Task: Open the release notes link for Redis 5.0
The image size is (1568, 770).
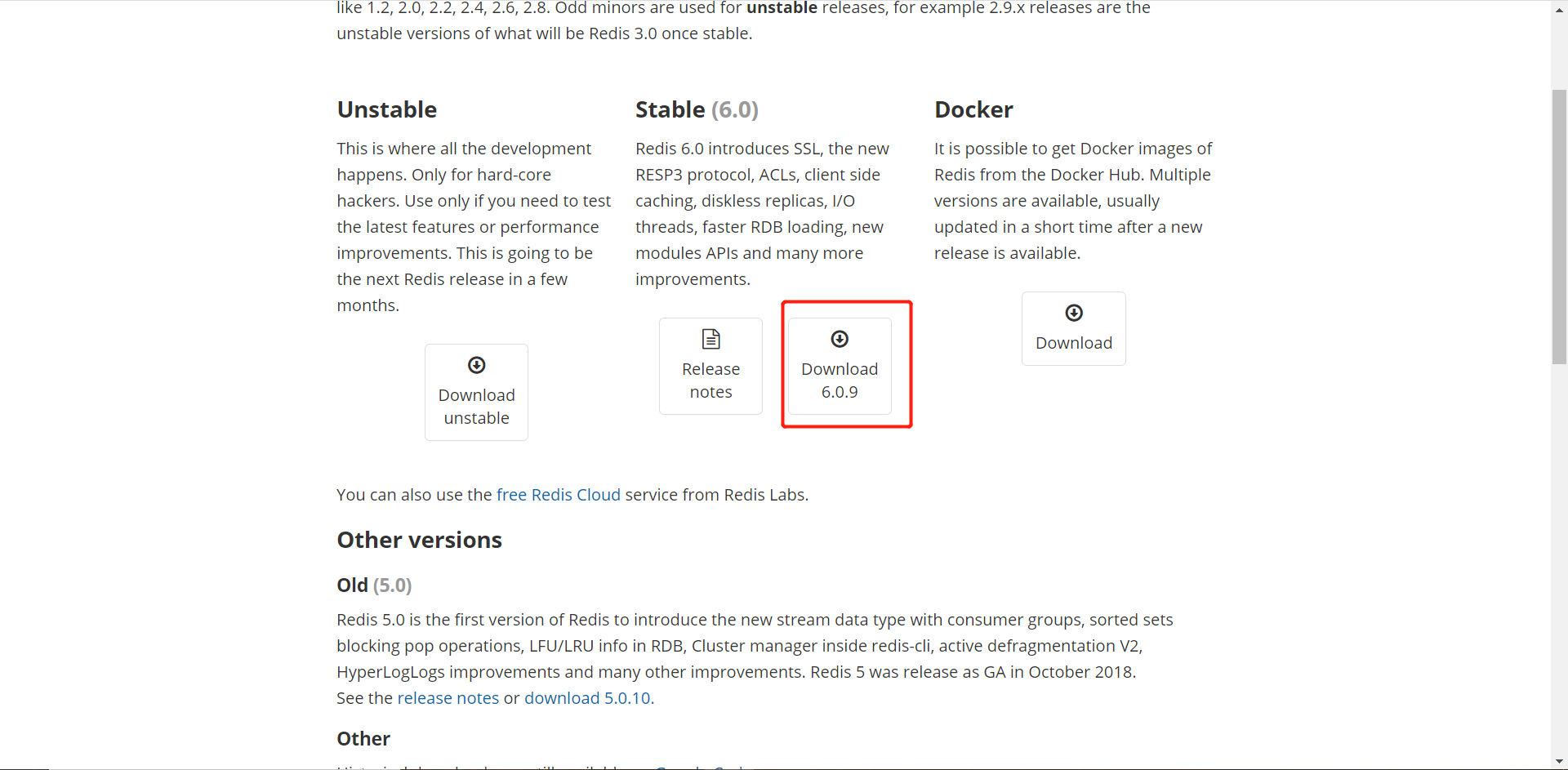Action: pyautogui.click(x=448, y=698)
